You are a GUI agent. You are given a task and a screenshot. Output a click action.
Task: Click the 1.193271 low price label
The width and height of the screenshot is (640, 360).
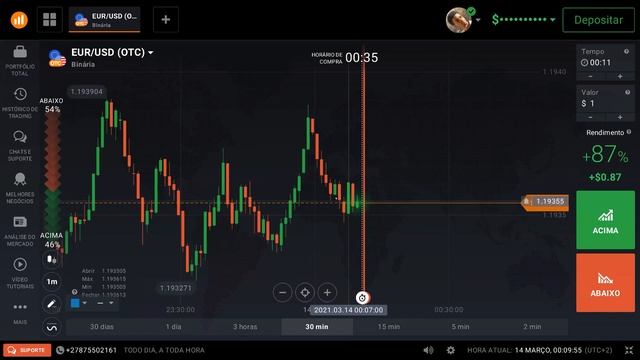click(176, 288)
